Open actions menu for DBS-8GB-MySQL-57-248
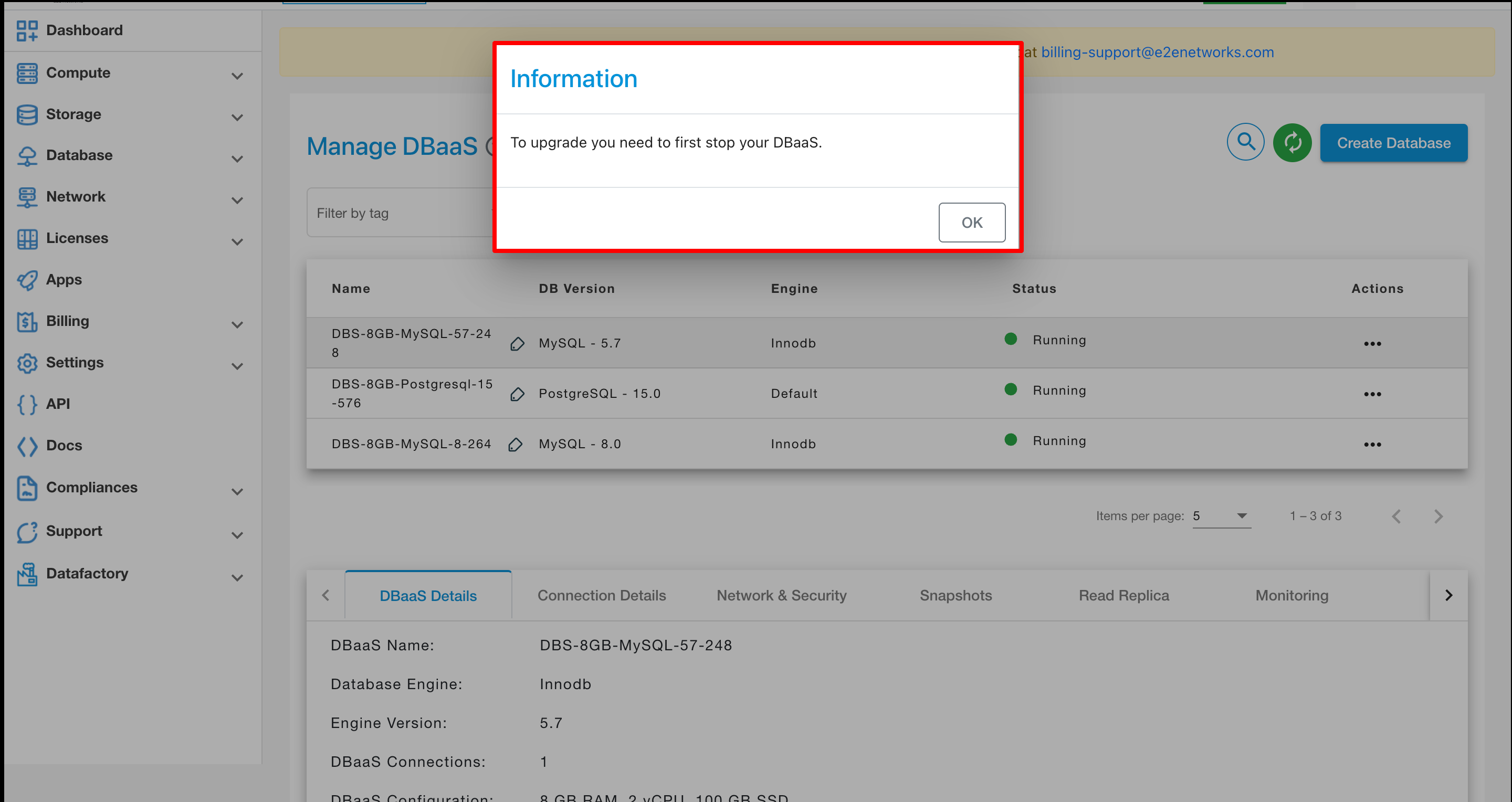 [1373, 342]
